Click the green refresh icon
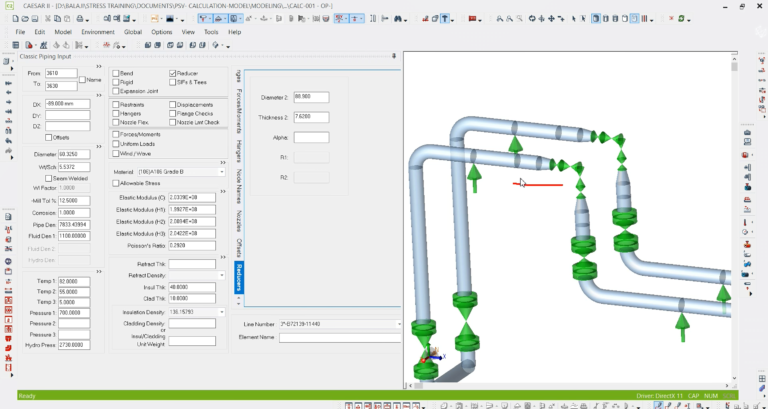The width and height of the screenshot is (768, 409). click(681, 19)
